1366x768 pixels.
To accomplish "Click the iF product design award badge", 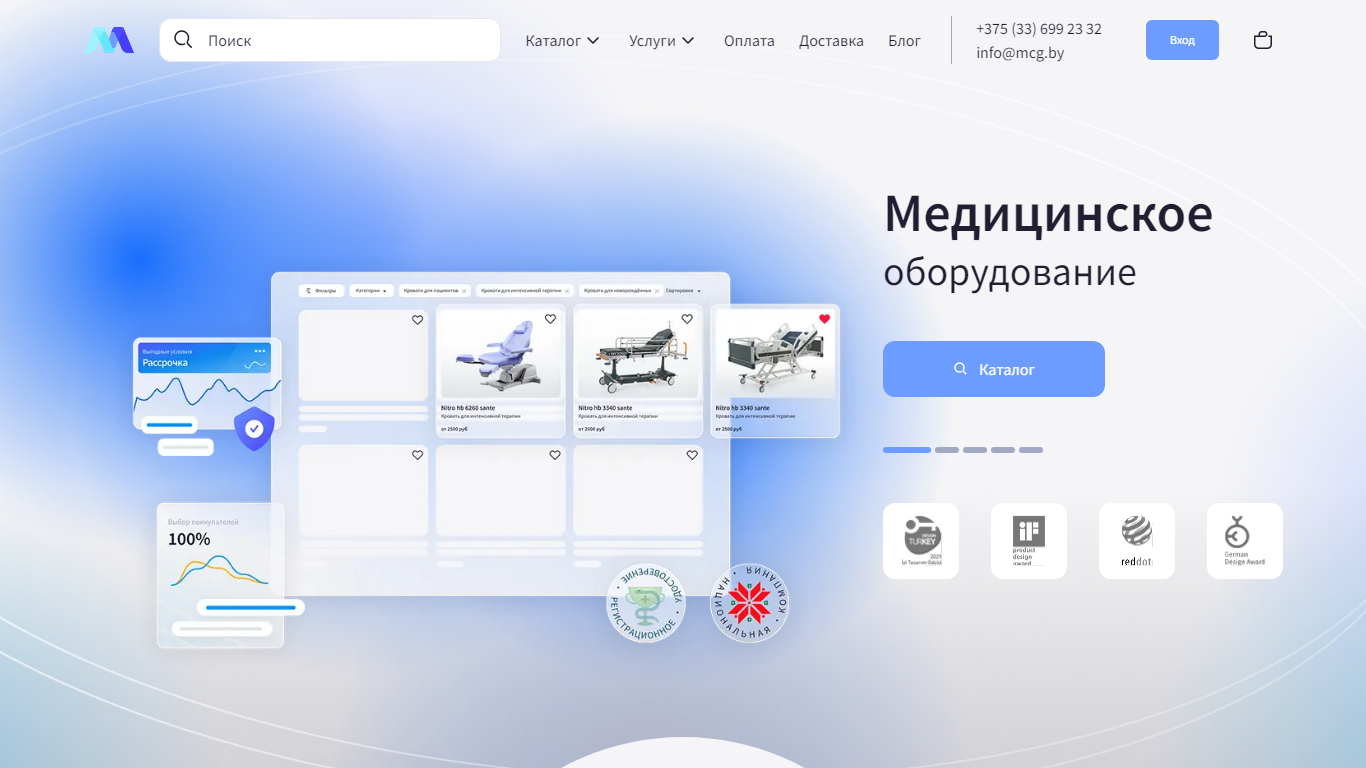I will (x=1029, y=541).
